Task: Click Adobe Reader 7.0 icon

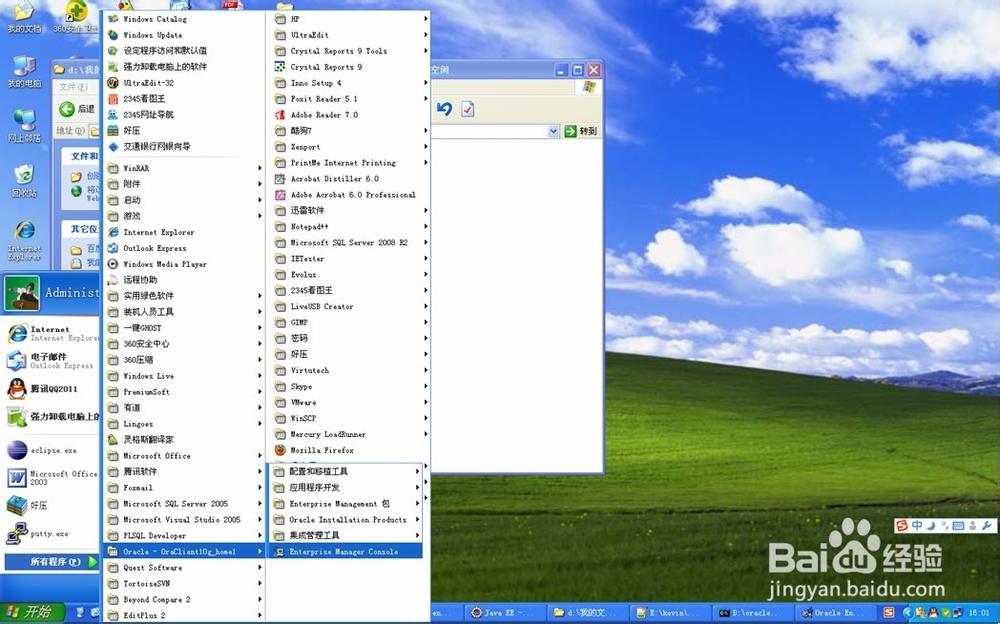Action: point(280,115)
